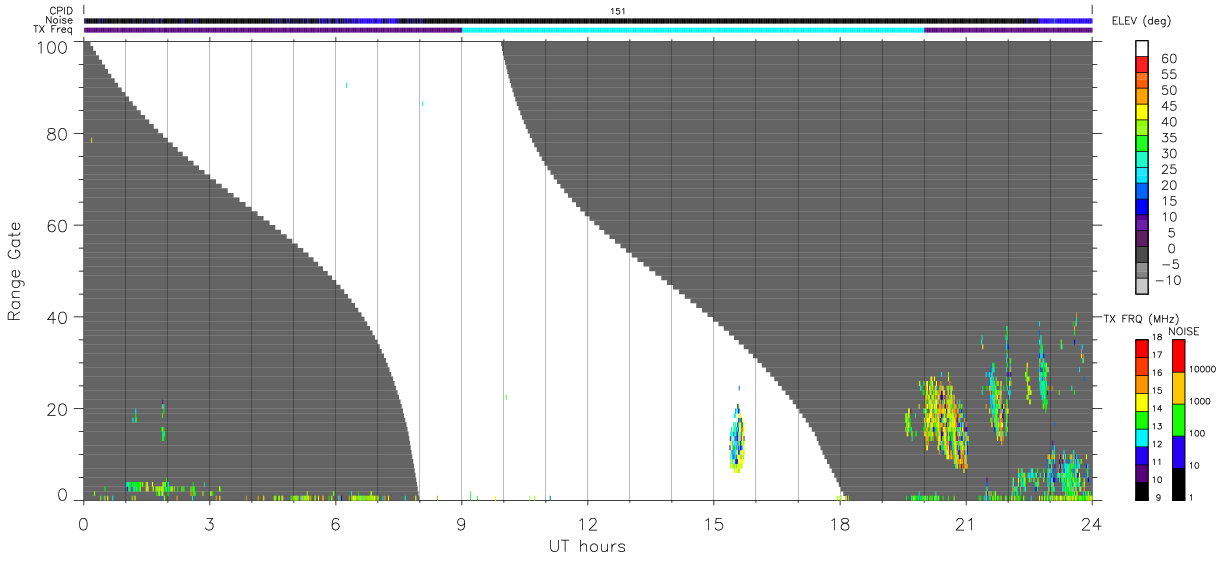Click the large orange echo cluster near 20.5 UT
Image resolution: width=1228 pixels, height=567 pixels.
point(945,422)
